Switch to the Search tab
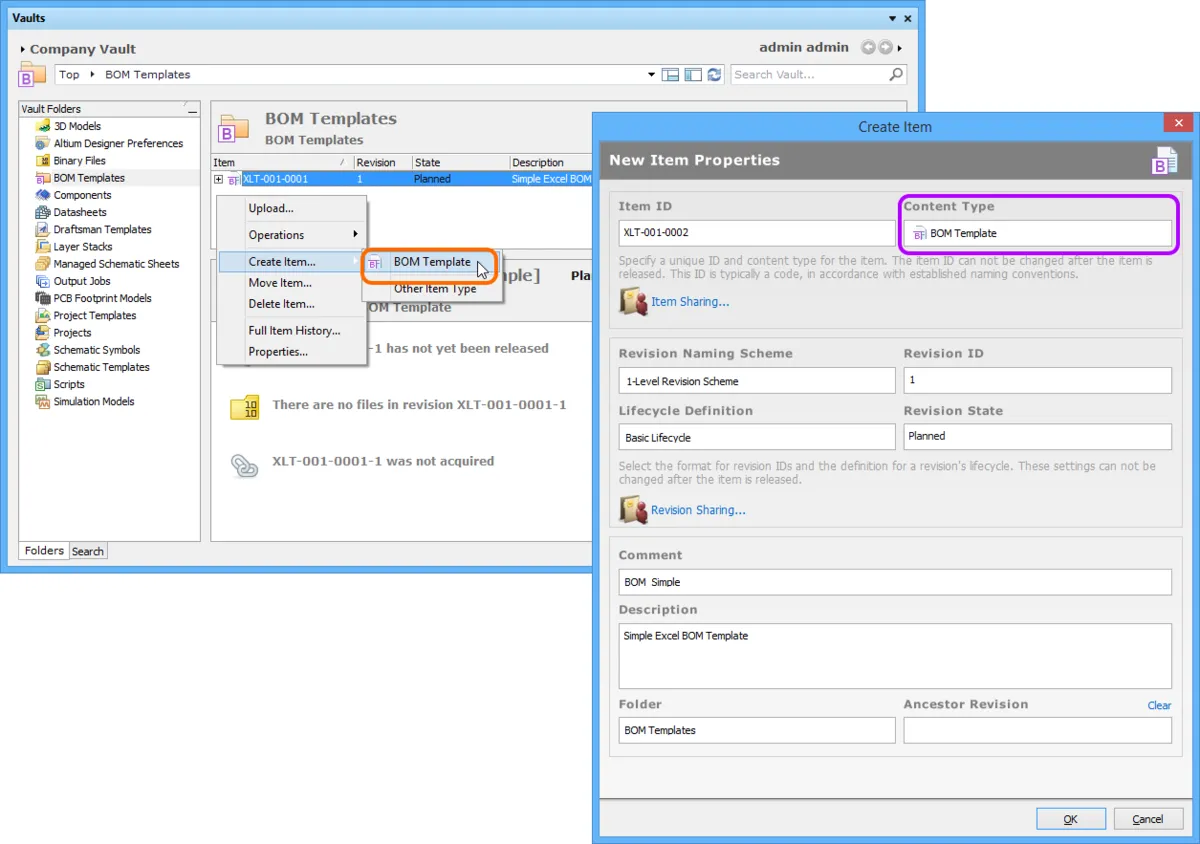The height and width of the screenshot is (844, 1200). [x=88, y=551]
